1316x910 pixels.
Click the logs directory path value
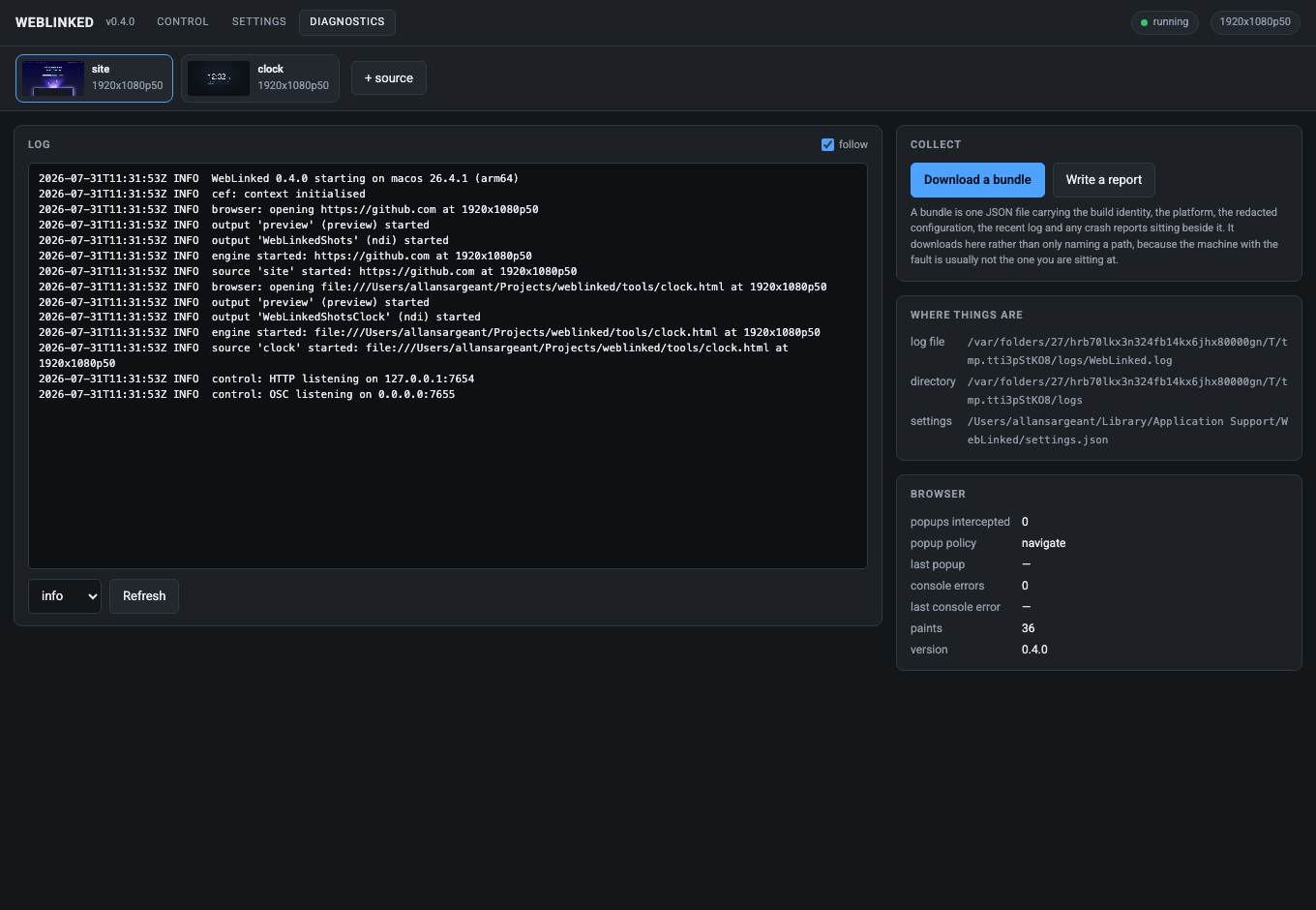point(1127,391)
